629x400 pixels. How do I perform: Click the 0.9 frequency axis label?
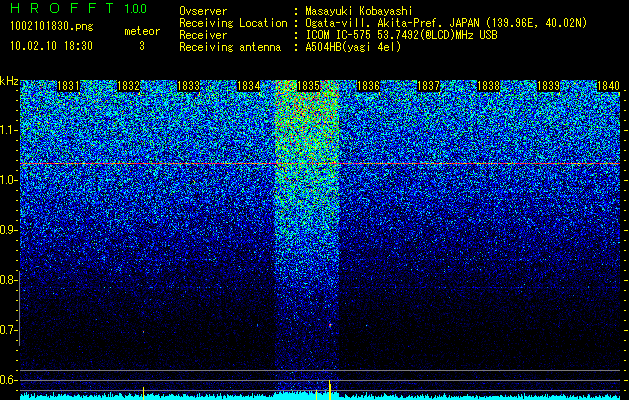coord(8,230)
